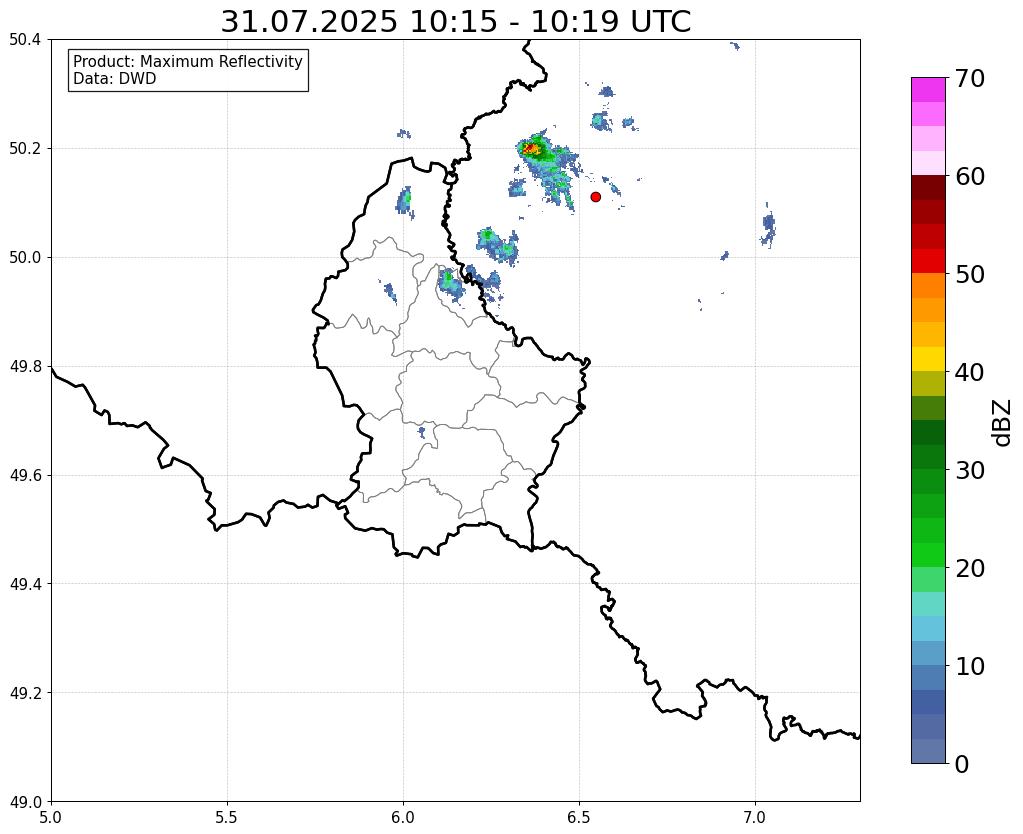Click the 50.2 latitude tick label
This screenshot has width=1023, height=834.
[25, 148]
